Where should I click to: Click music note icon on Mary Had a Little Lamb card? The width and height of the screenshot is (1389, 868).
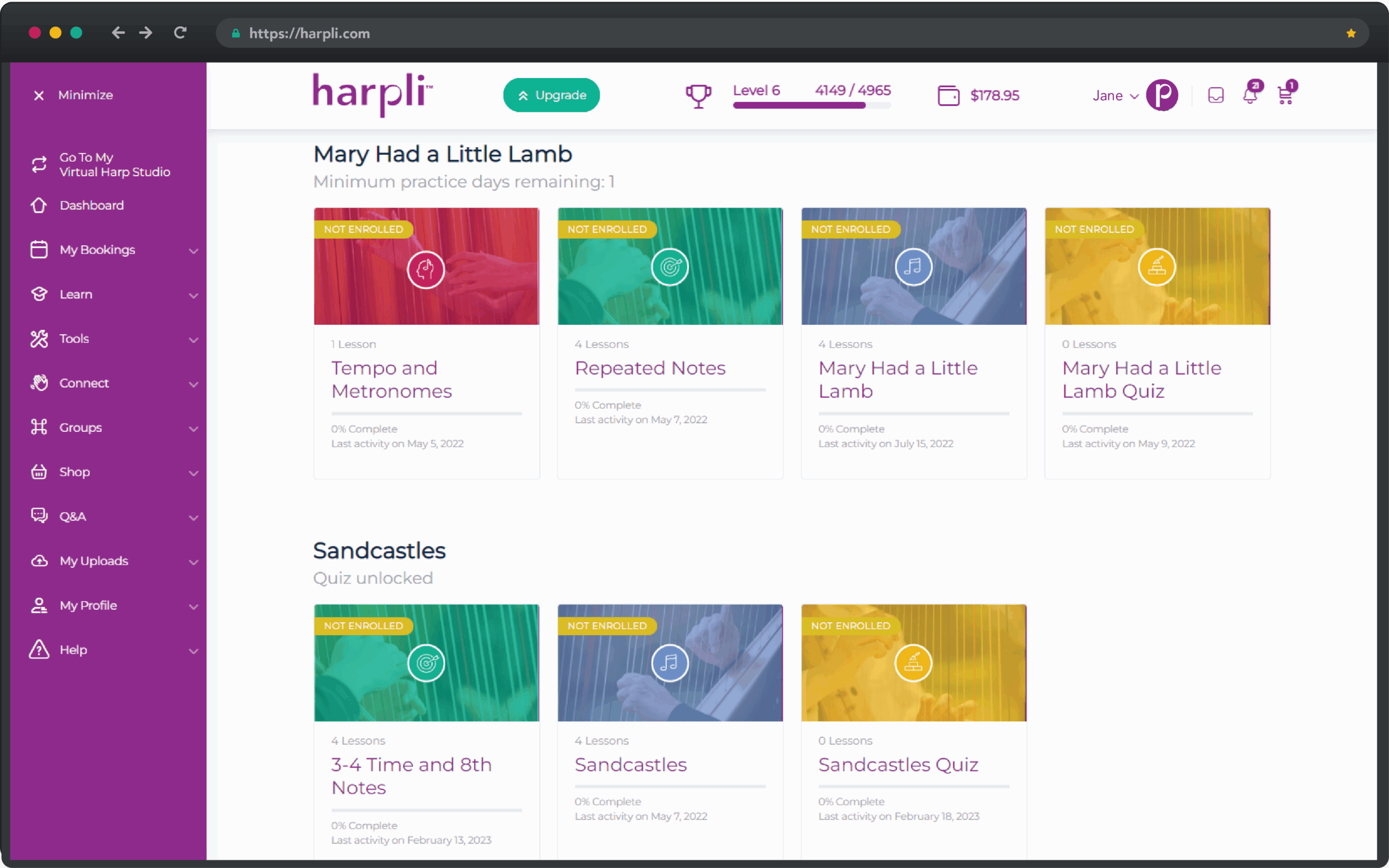tap(913, 267)
